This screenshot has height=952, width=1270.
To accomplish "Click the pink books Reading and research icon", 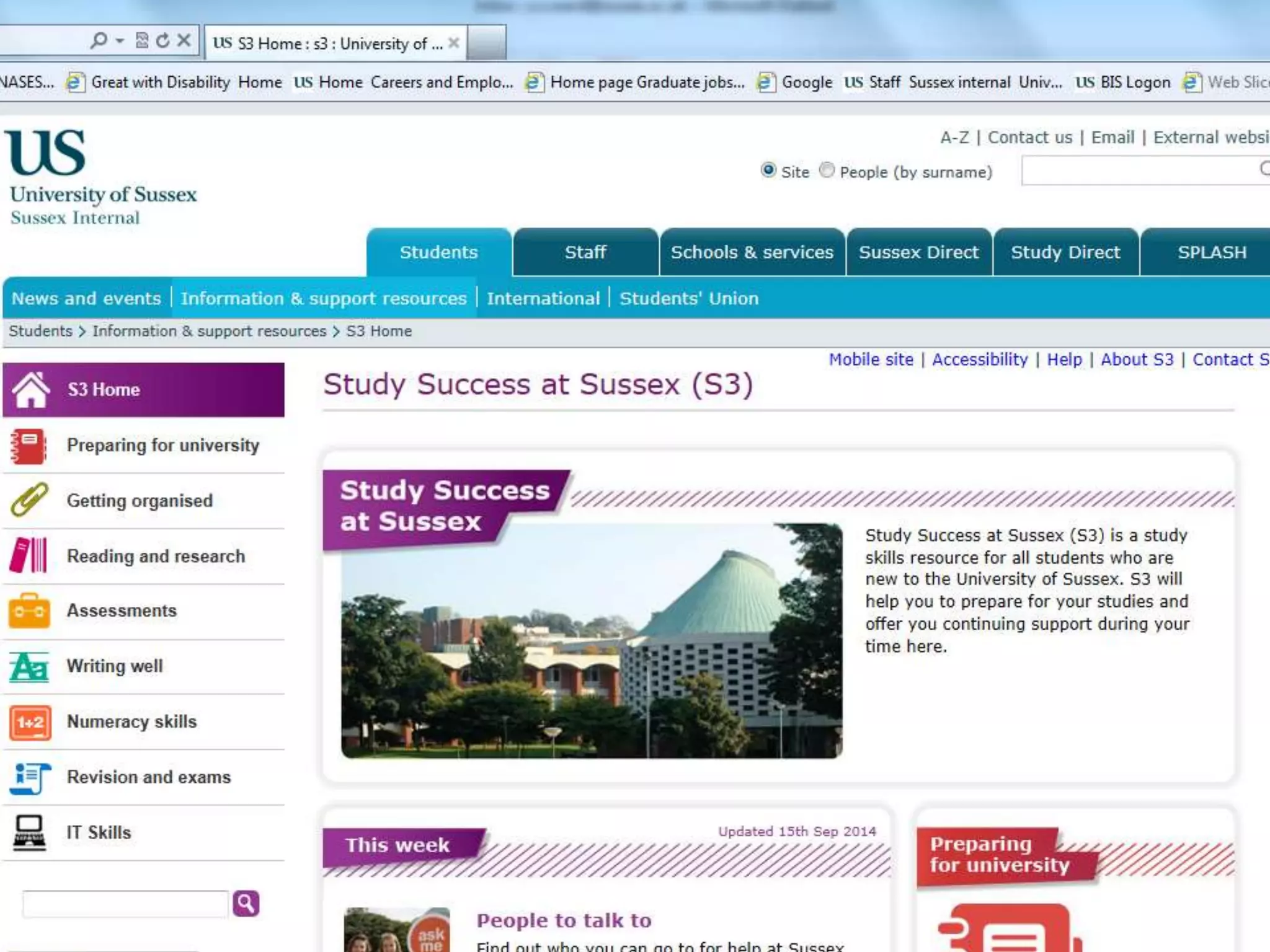I will tap(29, 555).
